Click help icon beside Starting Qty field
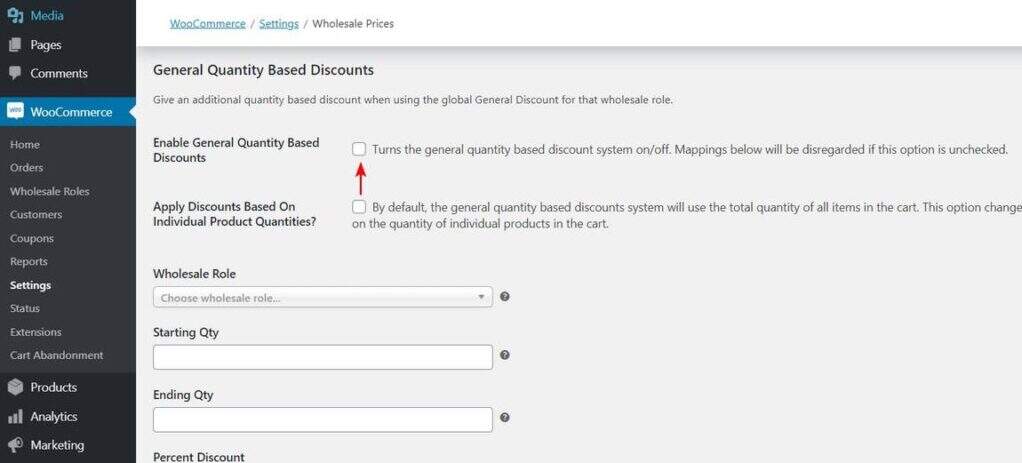 505,355
